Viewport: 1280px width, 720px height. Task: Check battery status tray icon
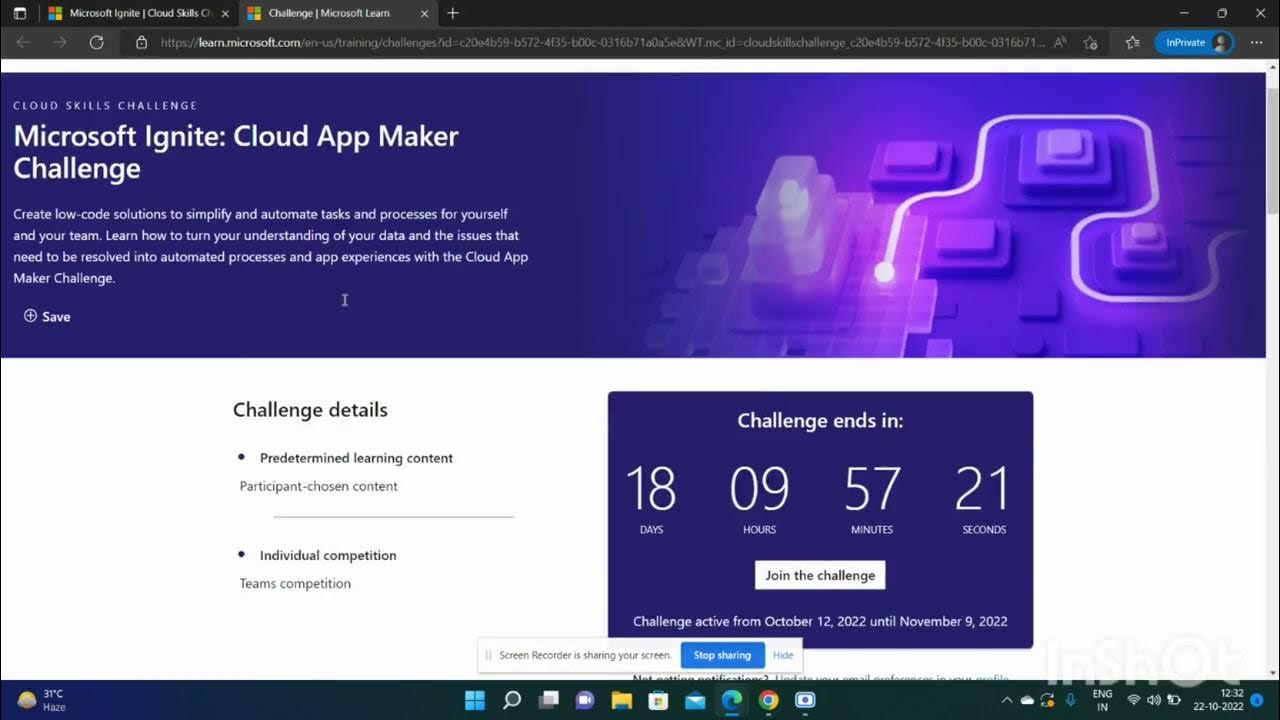(1174, 700)
